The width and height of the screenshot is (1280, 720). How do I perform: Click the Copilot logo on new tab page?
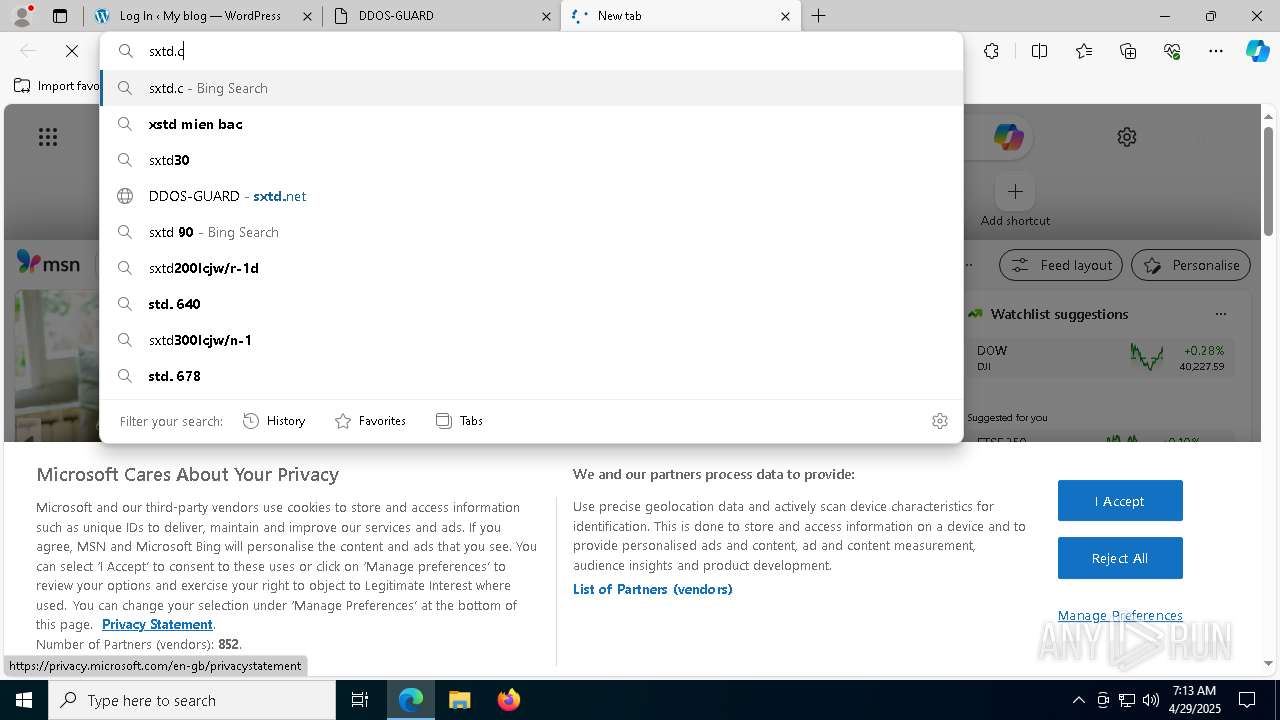click(x=1008, y=137)
